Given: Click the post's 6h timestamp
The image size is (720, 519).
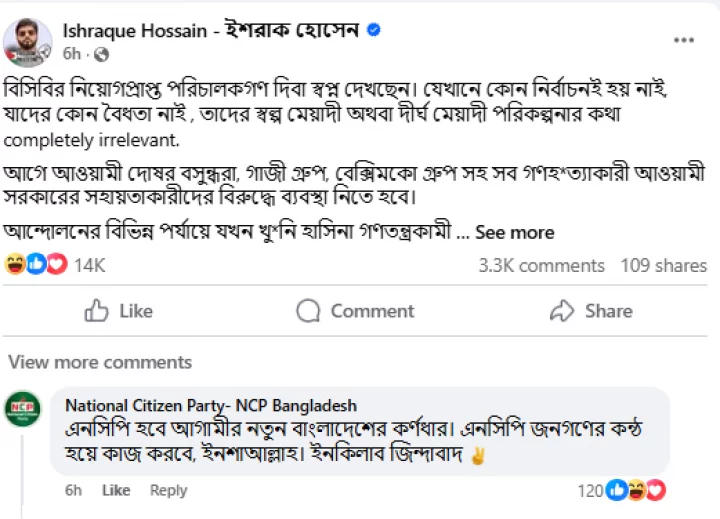Looking at the screenshot, I should [73, 54].
